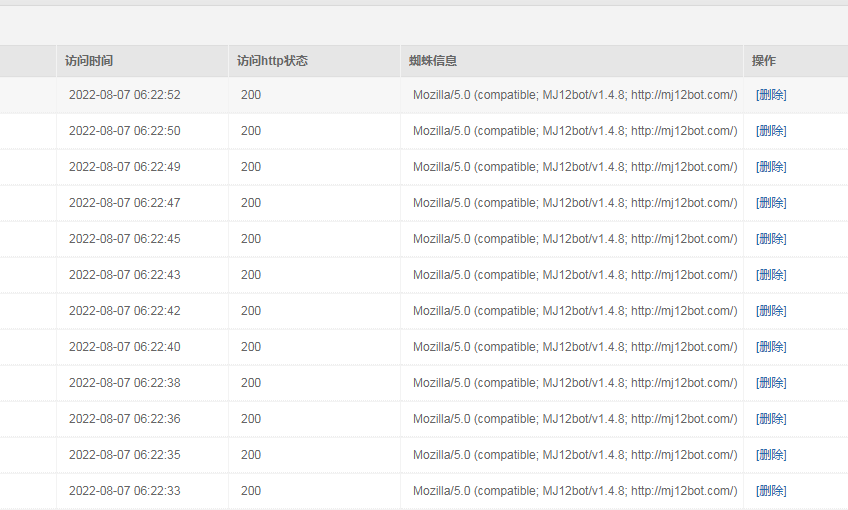
Task: Click the 访问时间 column header
Action: (x=89, y=61)
